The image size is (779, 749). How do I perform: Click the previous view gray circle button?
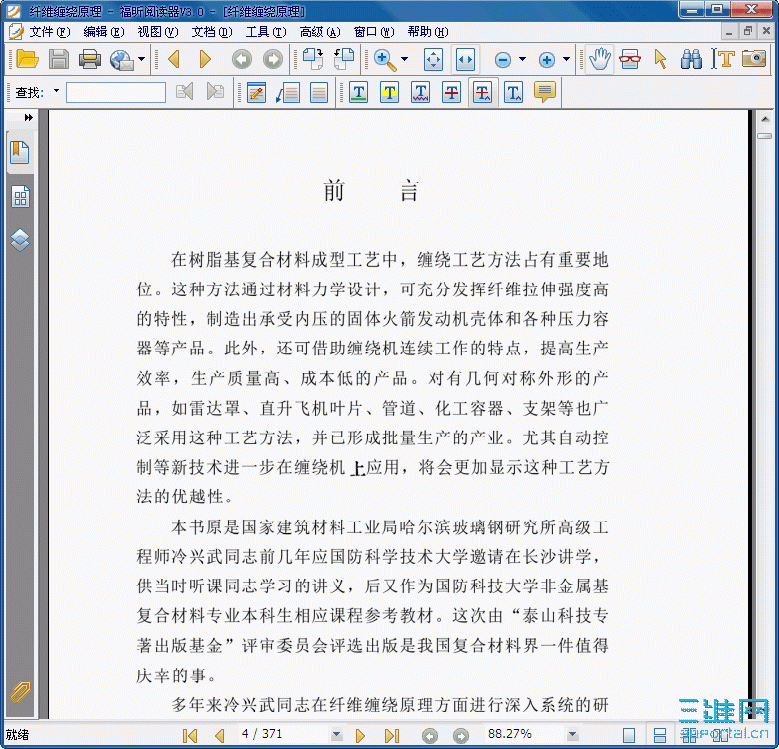pos(242,60)
